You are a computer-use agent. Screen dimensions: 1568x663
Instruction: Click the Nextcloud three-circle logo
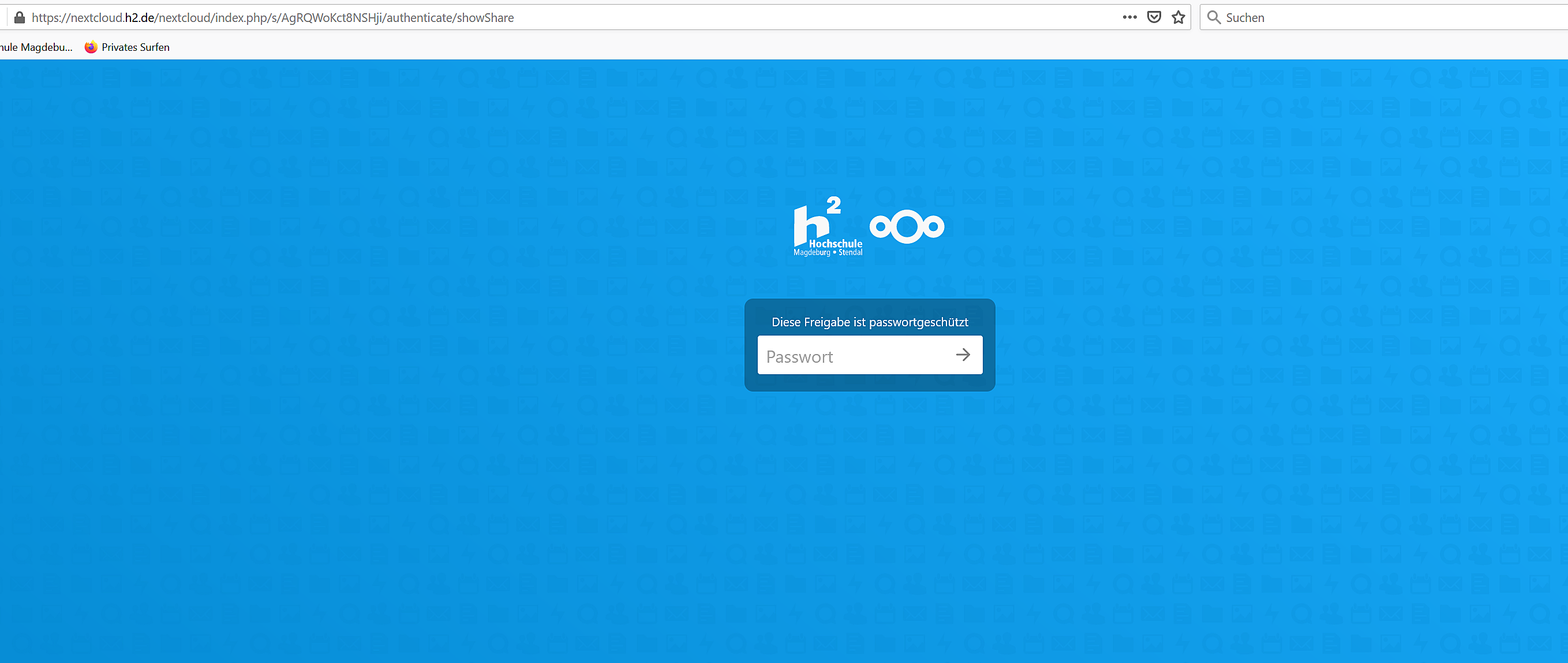tap(907, 227)
